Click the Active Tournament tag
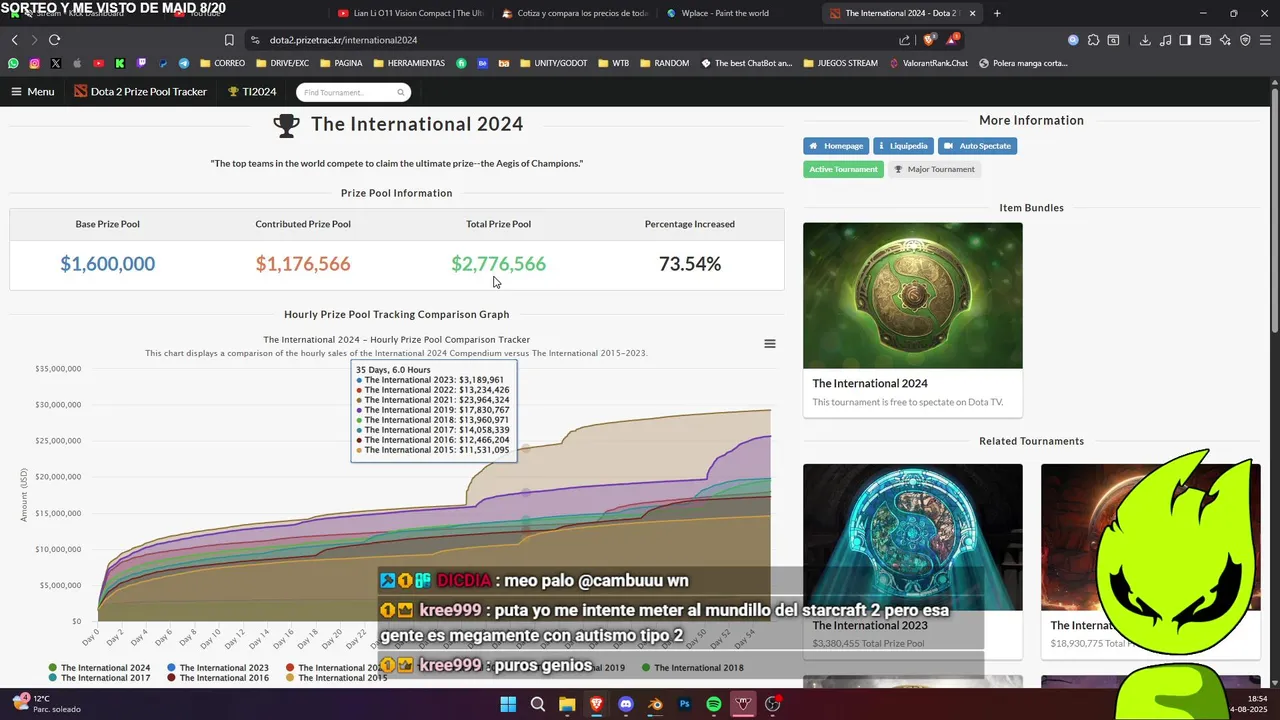This screenshot has width=1280, height=720. [843, 169]
